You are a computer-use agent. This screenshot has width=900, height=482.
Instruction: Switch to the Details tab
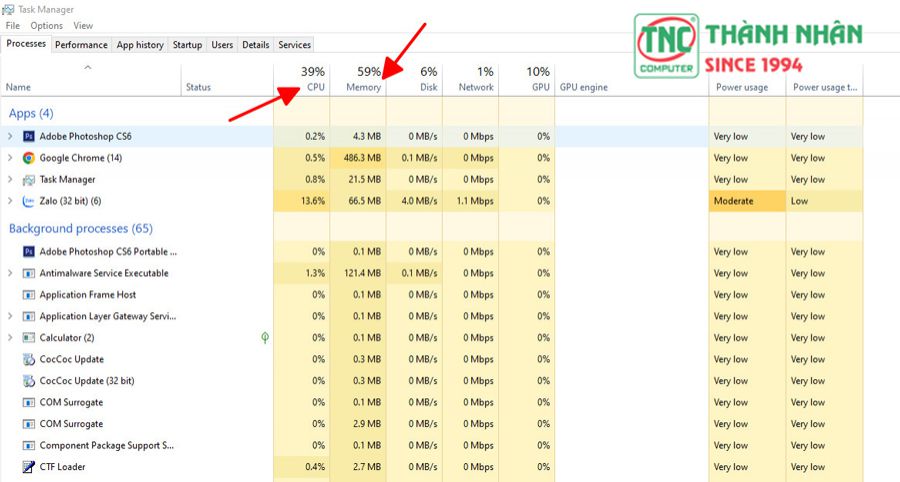click(255, 45)
